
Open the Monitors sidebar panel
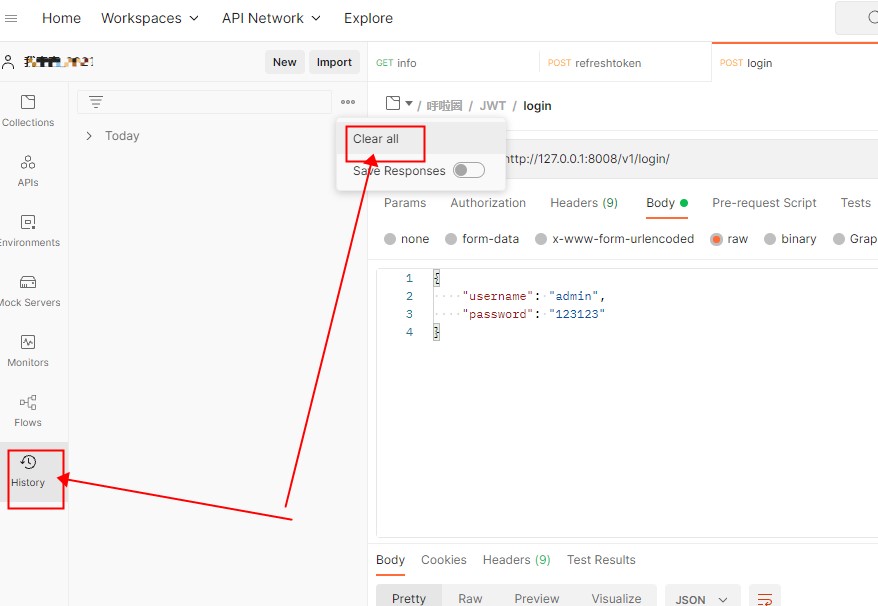click(28, 350)
